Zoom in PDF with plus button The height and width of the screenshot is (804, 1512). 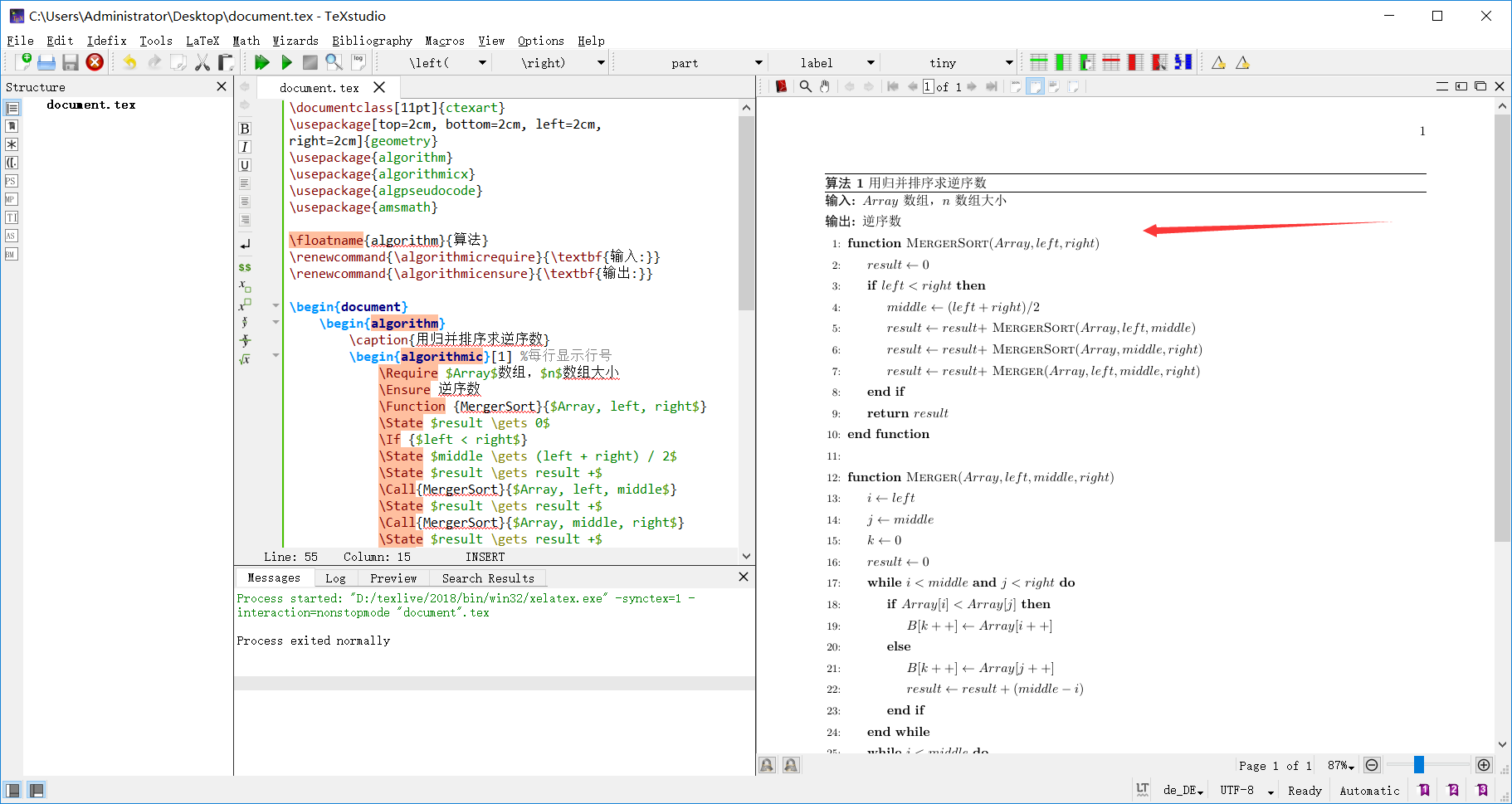[x=1484, y=765]
